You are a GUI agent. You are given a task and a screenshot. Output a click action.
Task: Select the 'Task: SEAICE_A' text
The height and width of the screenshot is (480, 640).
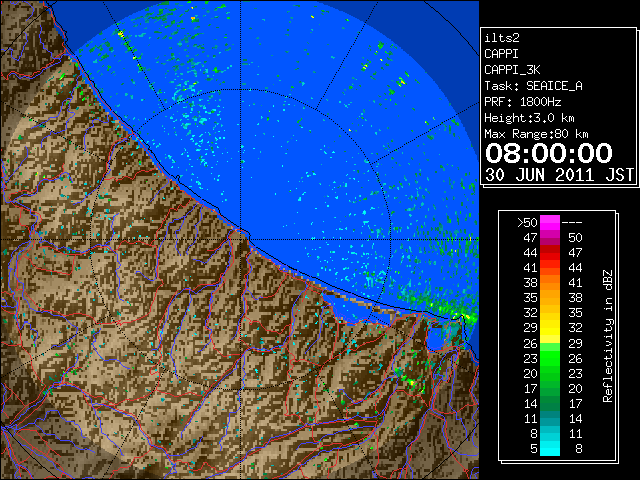click(x=533, y=86)
